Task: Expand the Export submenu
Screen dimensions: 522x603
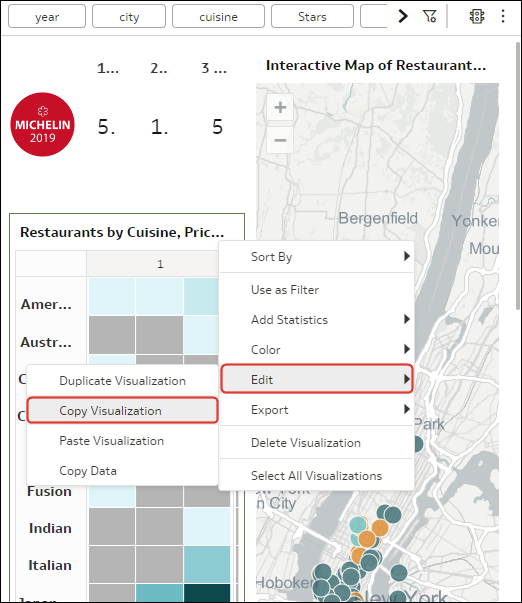Action: [317, 410]
